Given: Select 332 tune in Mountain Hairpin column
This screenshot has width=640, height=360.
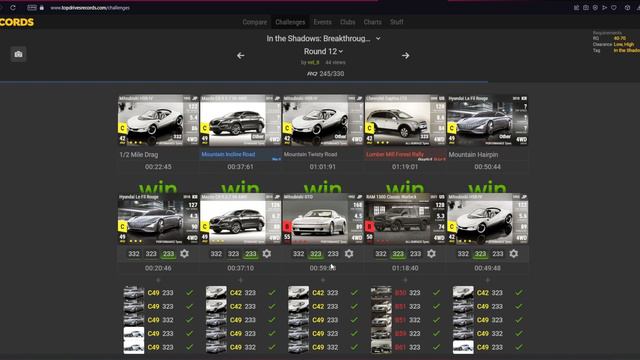Looking at the screenshot, I should 463,253.
